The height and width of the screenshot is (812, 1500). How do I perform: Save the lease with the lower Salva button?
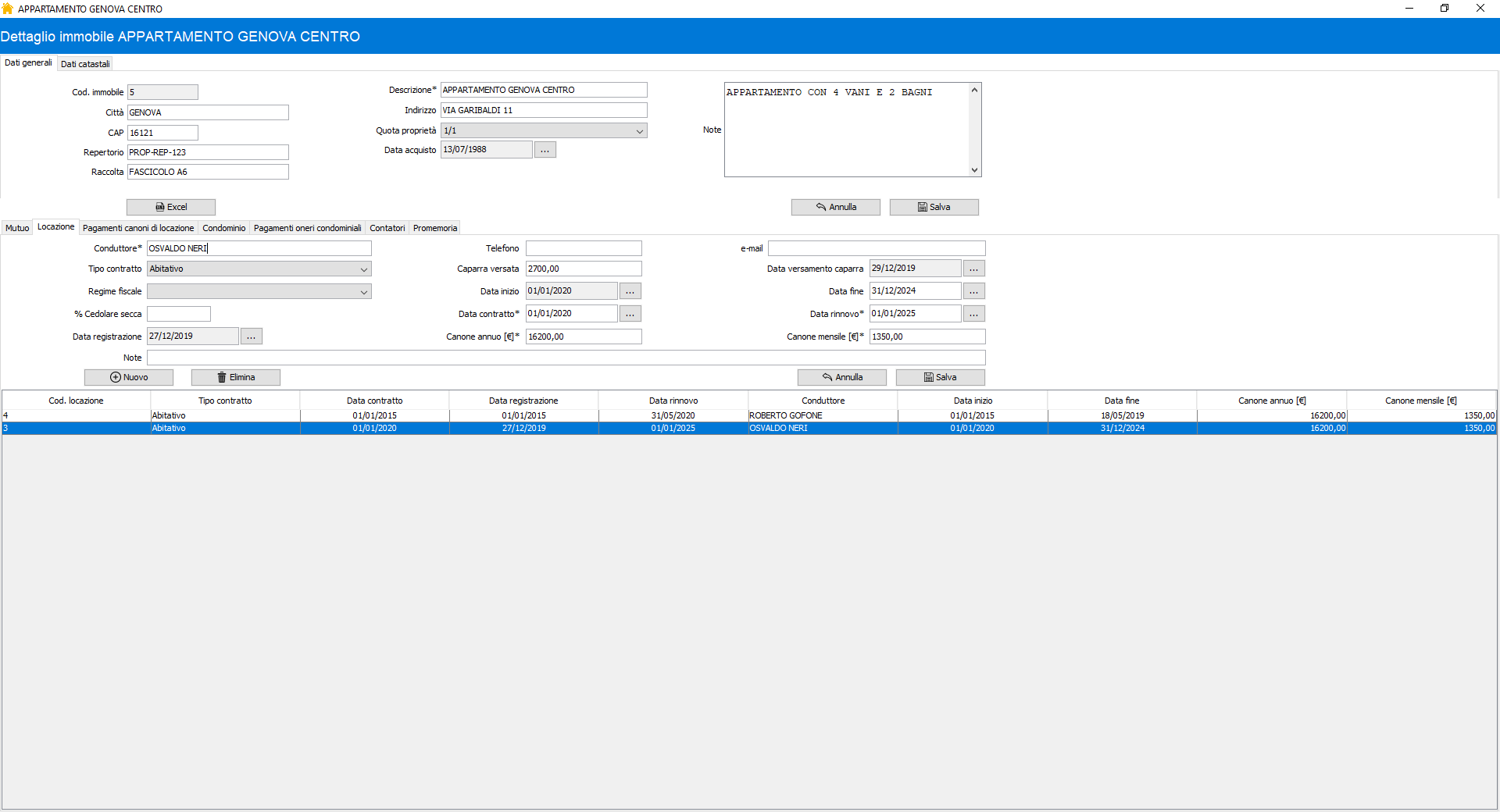pyautogui.click(x=940, y=377)
